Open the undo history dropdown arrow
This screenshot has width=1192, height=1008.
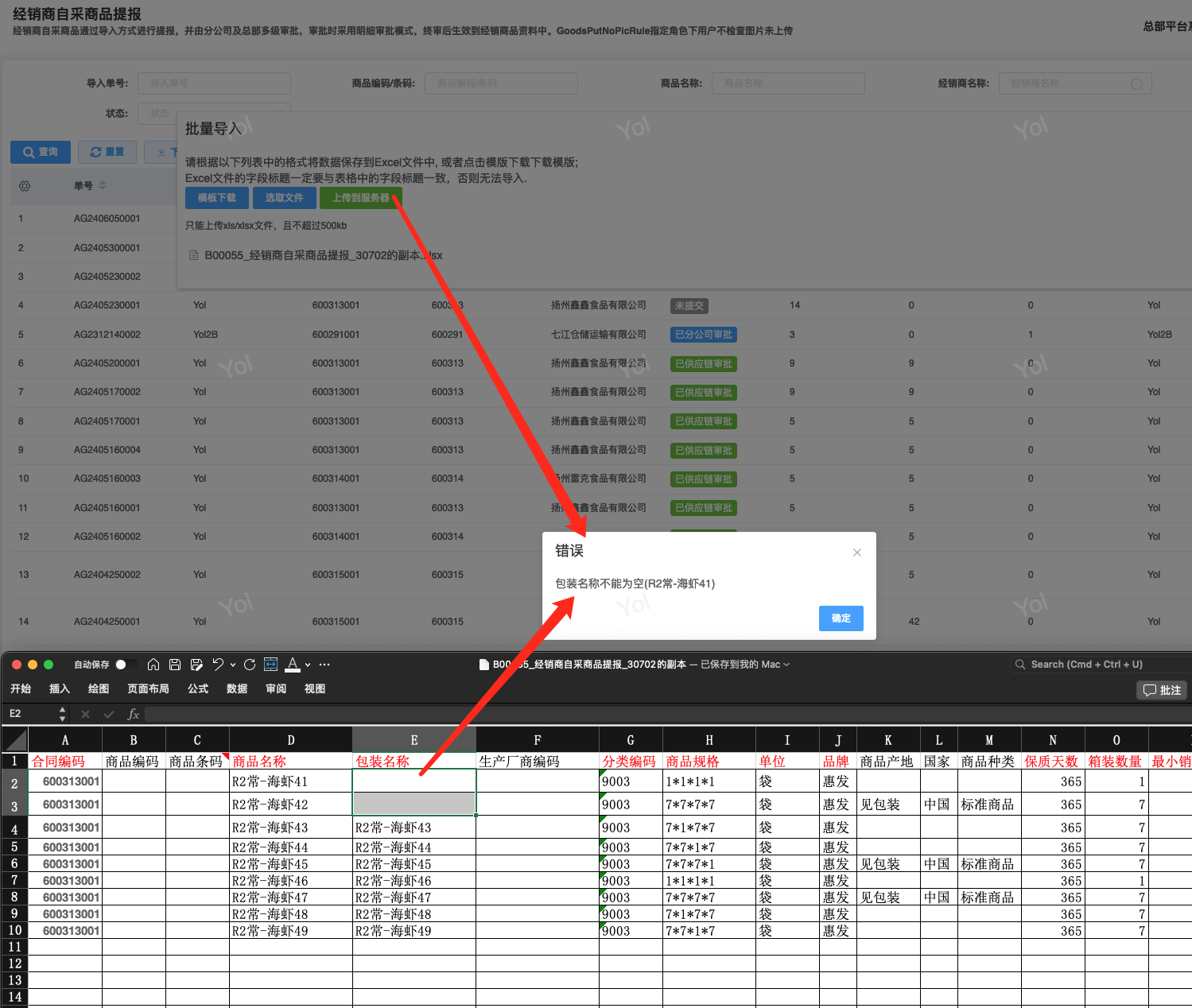pyautogui.click(x=233, y=665)
